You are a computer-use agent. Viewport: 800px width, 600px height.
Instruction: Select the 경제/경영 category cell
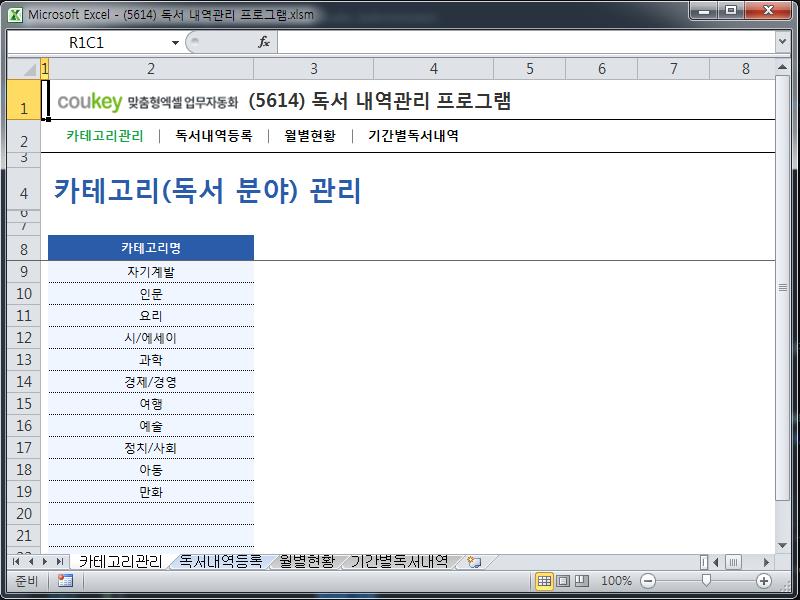151,382
